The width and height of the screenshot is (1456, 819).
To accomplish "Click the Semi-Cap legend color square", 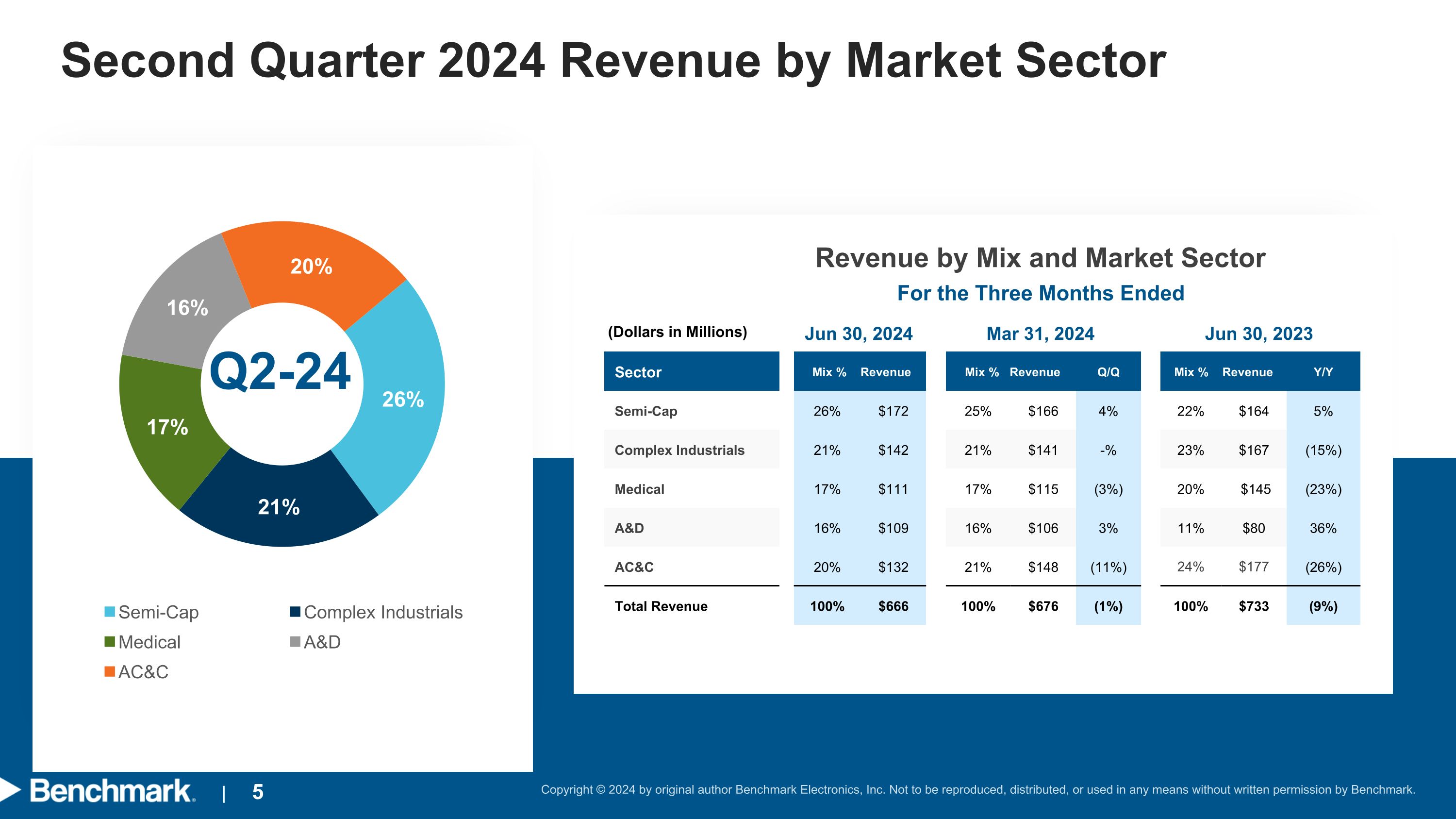I will coord(110,612).
